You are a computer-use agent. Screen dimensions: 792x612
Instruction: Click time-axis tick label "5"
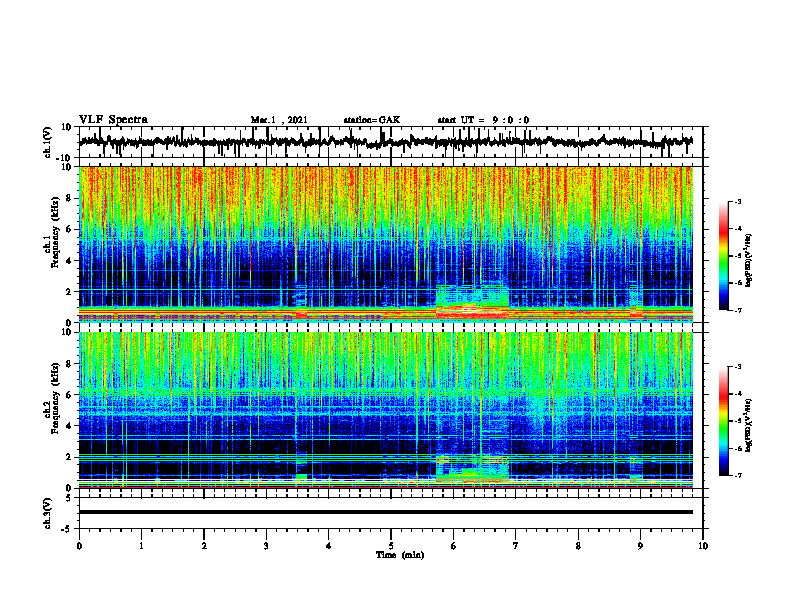point(391,546)
